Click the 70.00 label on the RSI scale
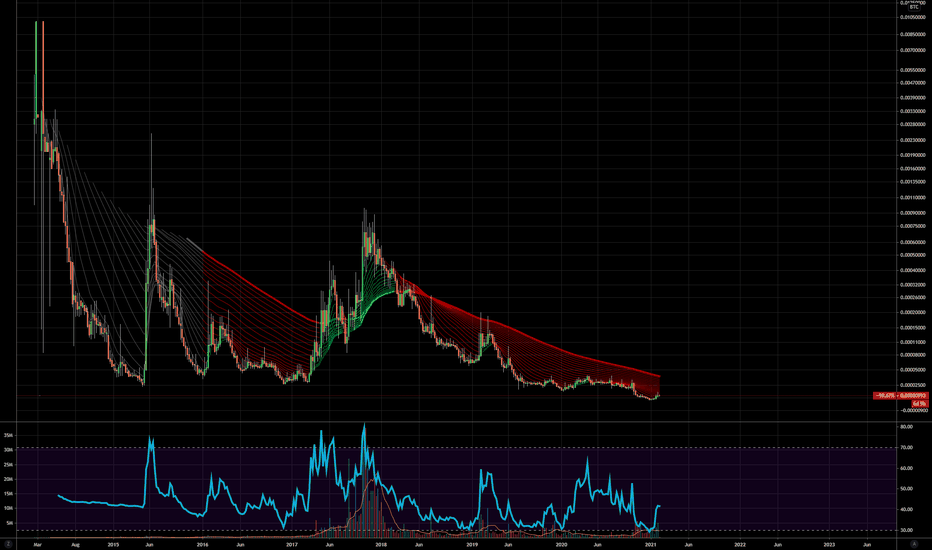The width and height of the screenshot is (932, 550). pyautogui.click(x=906, y=447)
